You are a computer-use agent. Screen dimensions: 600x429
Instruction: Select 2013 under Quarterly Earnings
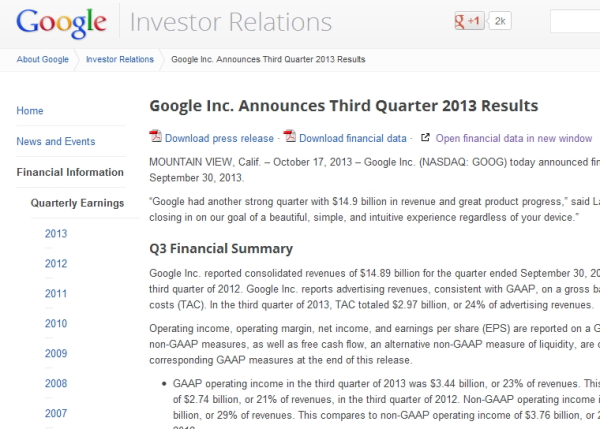(56, 234)
